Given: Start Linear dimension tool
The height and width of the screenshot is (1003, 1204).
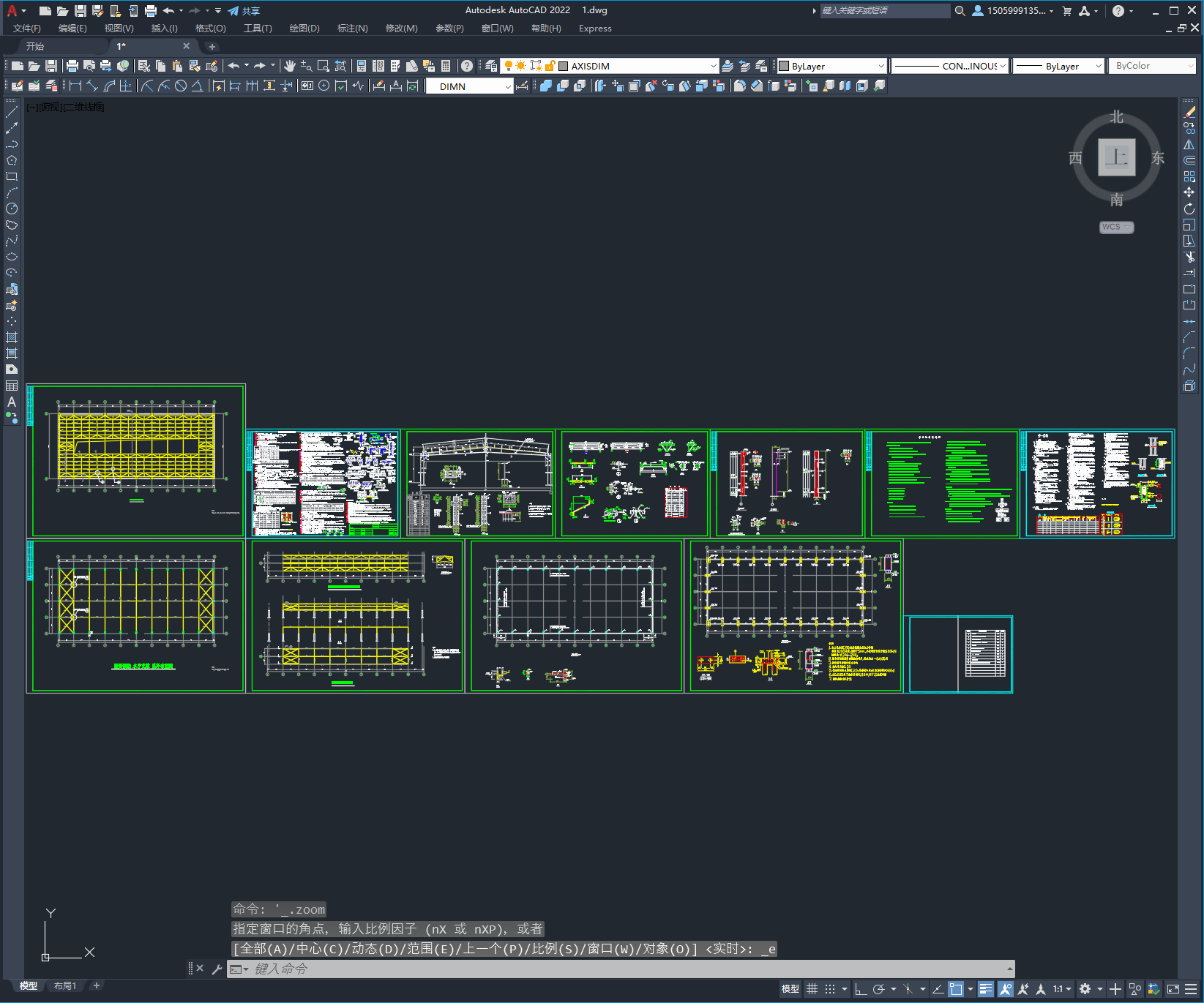Looking at the screenshot, I should point(75,86).
